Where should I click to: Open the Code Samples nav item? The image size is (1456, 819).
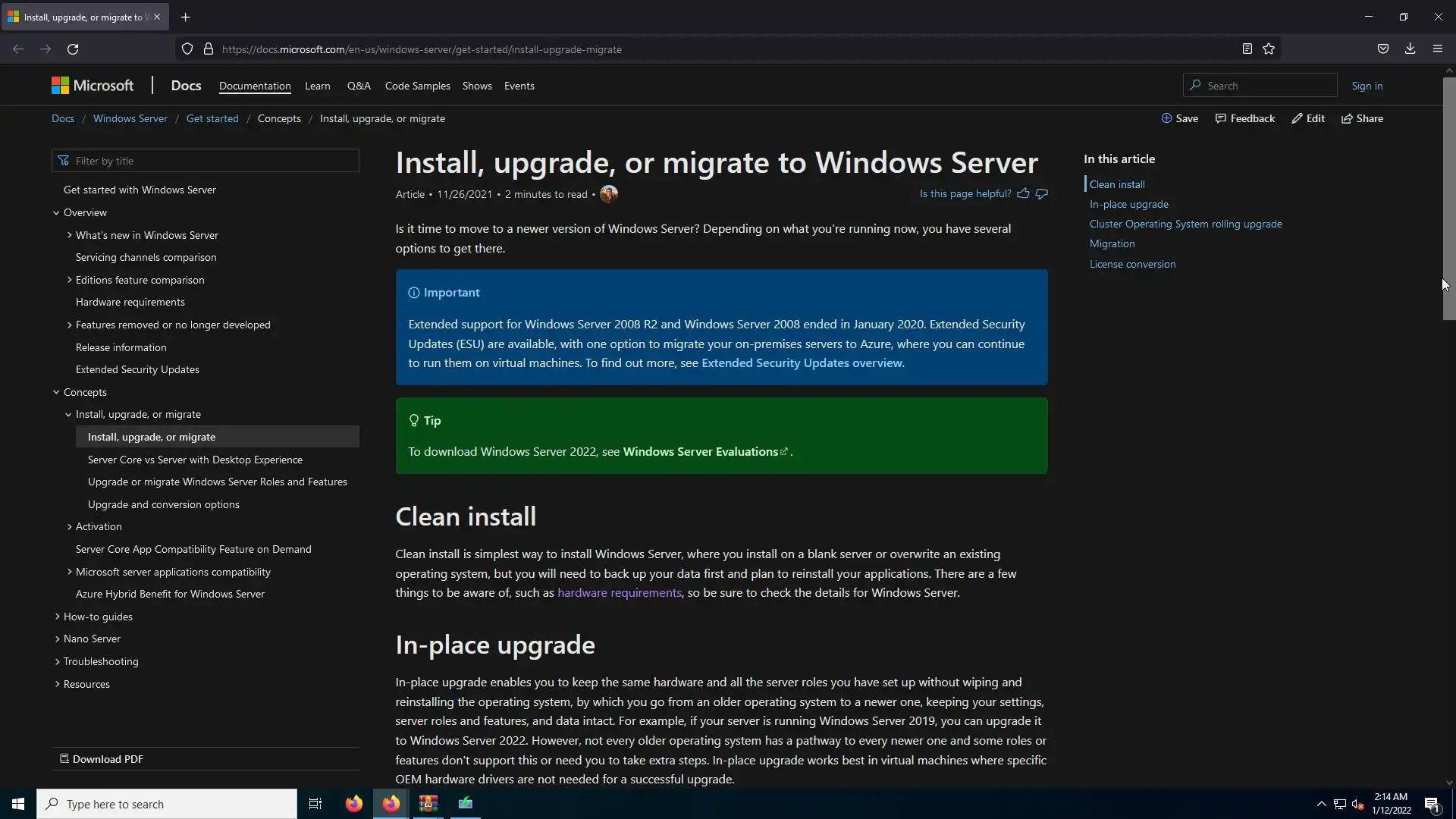click(417, 86)
